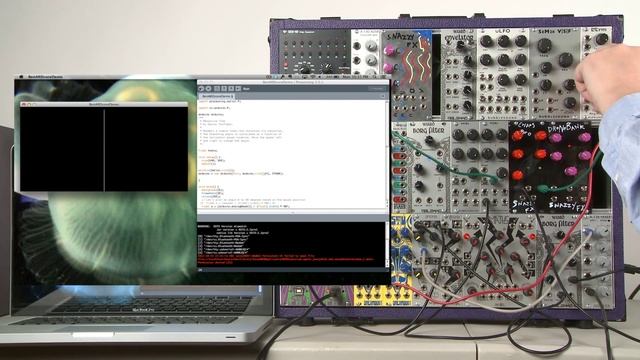The image size is (640, 360).
Task: Click the Export icon in Processing toolbar
Action: (x=238, y=88)
